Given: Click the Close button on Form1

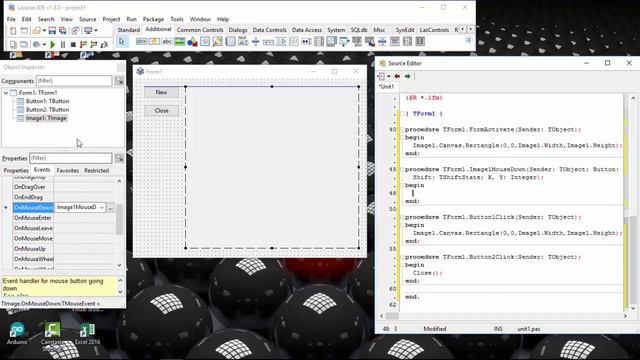Looking at the screenshot, I should coord(161,111).
